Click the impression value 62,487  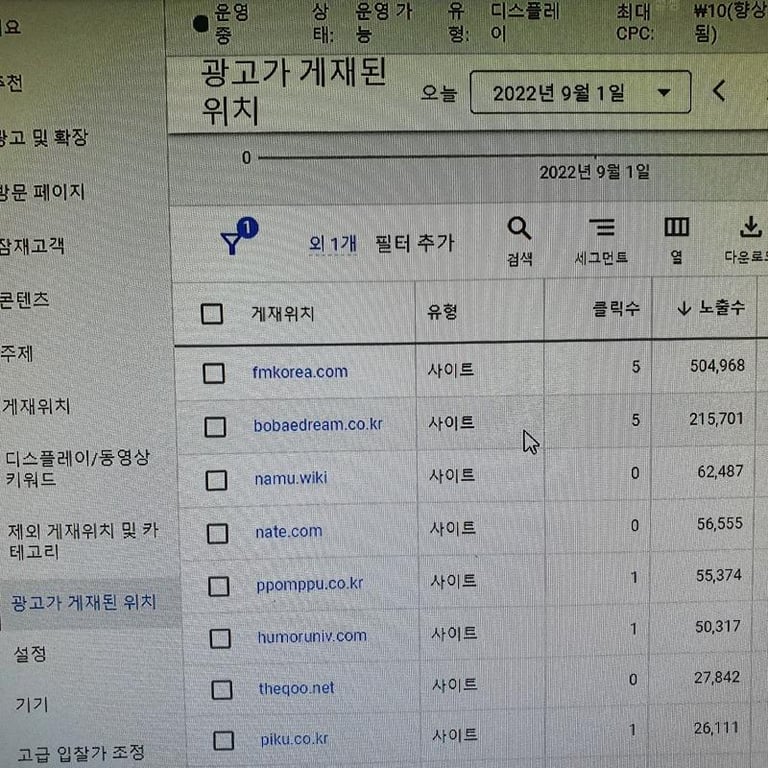pyautogui.click(x=720, y=472)
